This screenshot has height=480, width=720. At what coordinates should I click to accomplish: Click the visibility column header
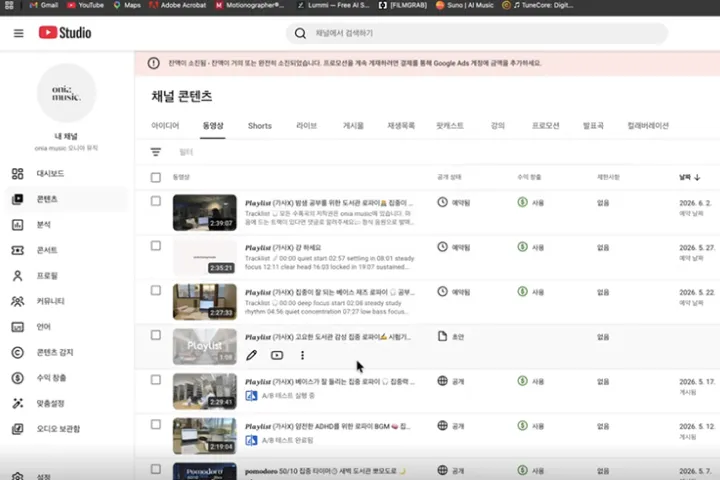tap(449, 177)
